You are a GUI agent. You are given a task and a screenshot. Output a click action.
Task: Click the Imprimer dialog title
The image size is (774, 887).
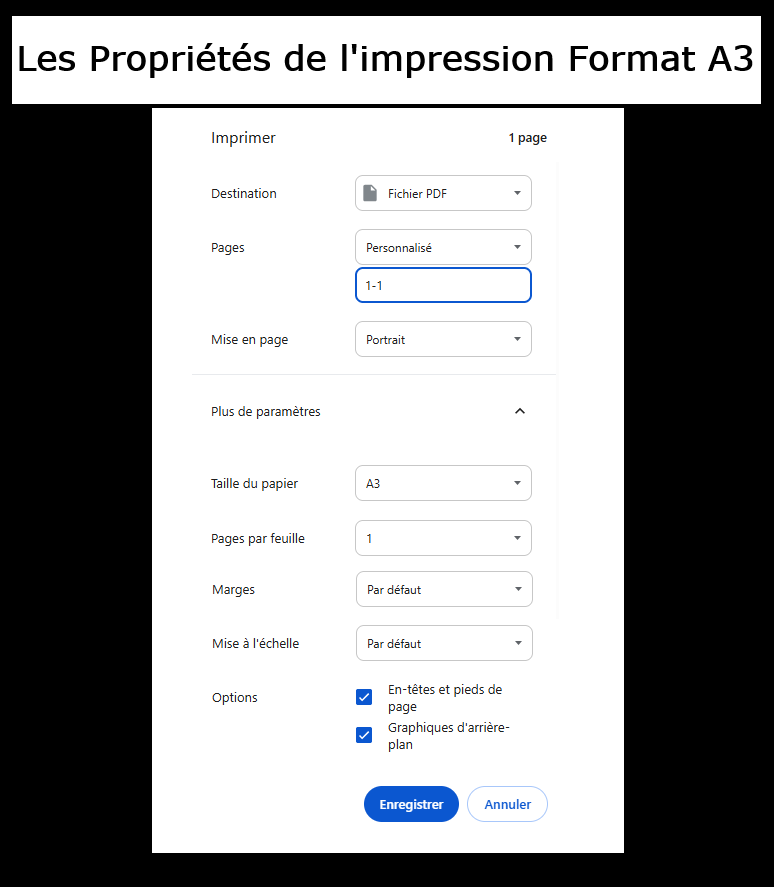(x=243, y=137)
